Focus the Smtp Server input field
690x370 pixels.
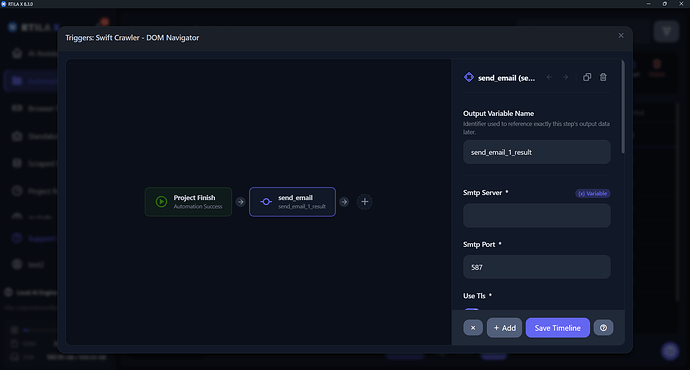[537, 216]
